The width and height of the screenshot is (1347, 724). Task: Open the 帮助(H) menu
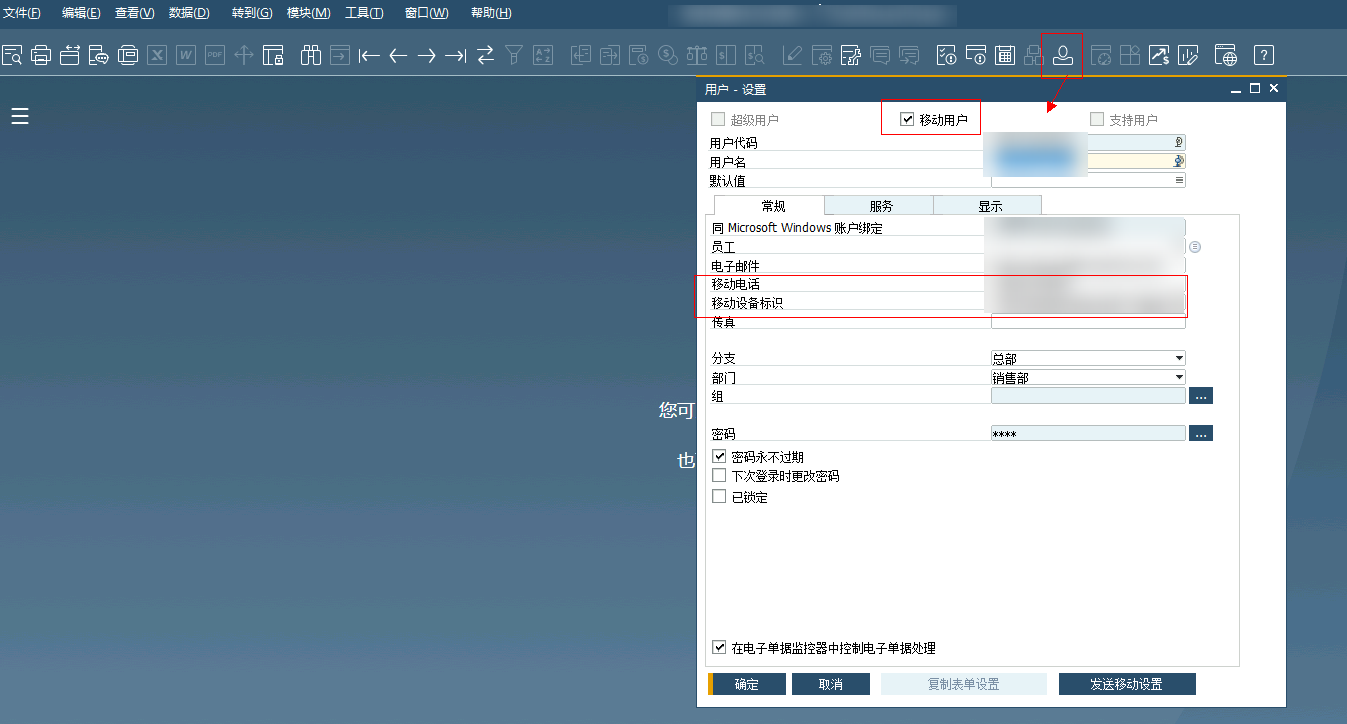491,13
